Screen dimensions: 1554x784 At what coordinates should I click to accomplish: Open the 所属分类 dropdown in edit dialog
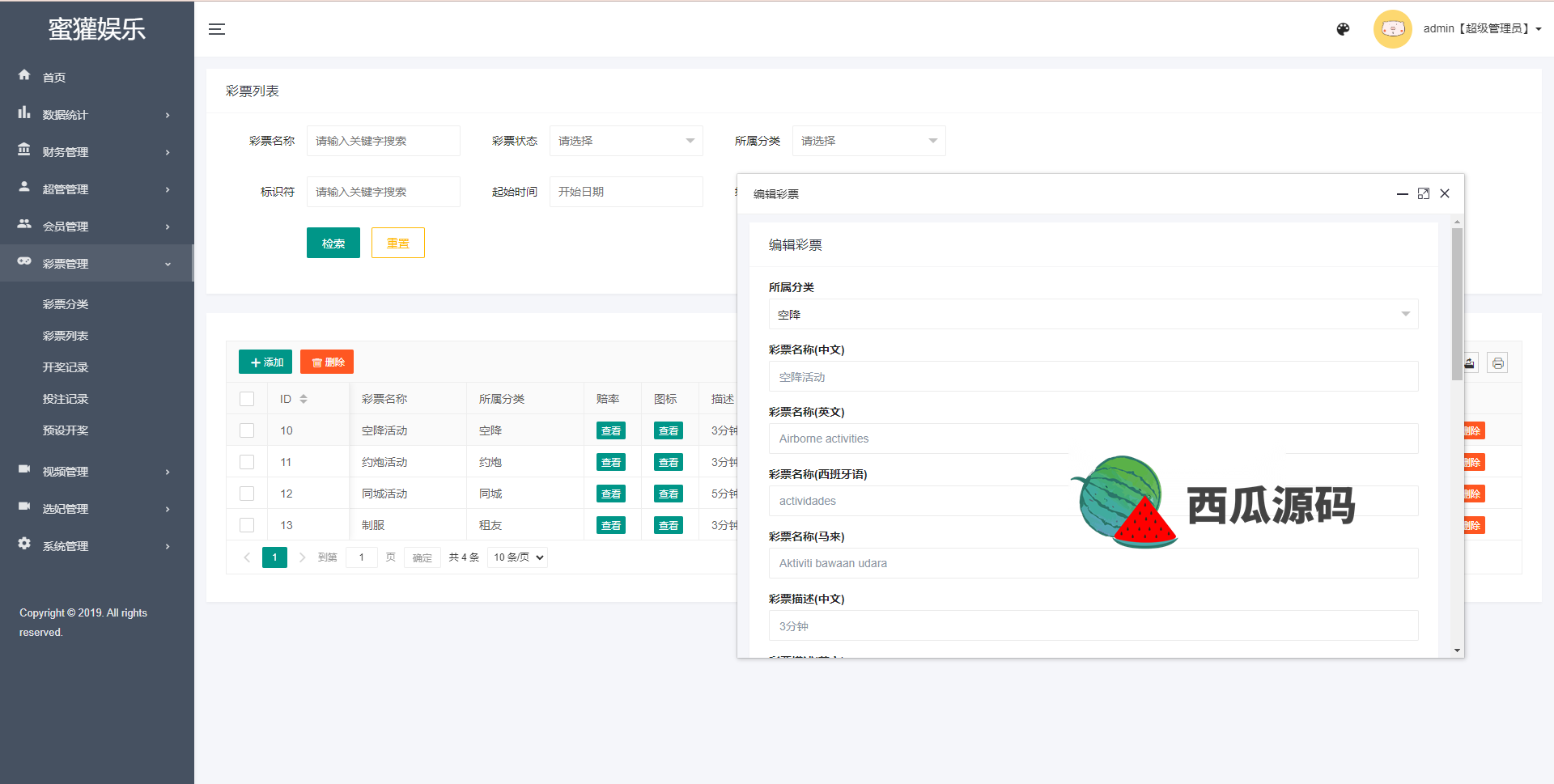[x=1093, y=314]
